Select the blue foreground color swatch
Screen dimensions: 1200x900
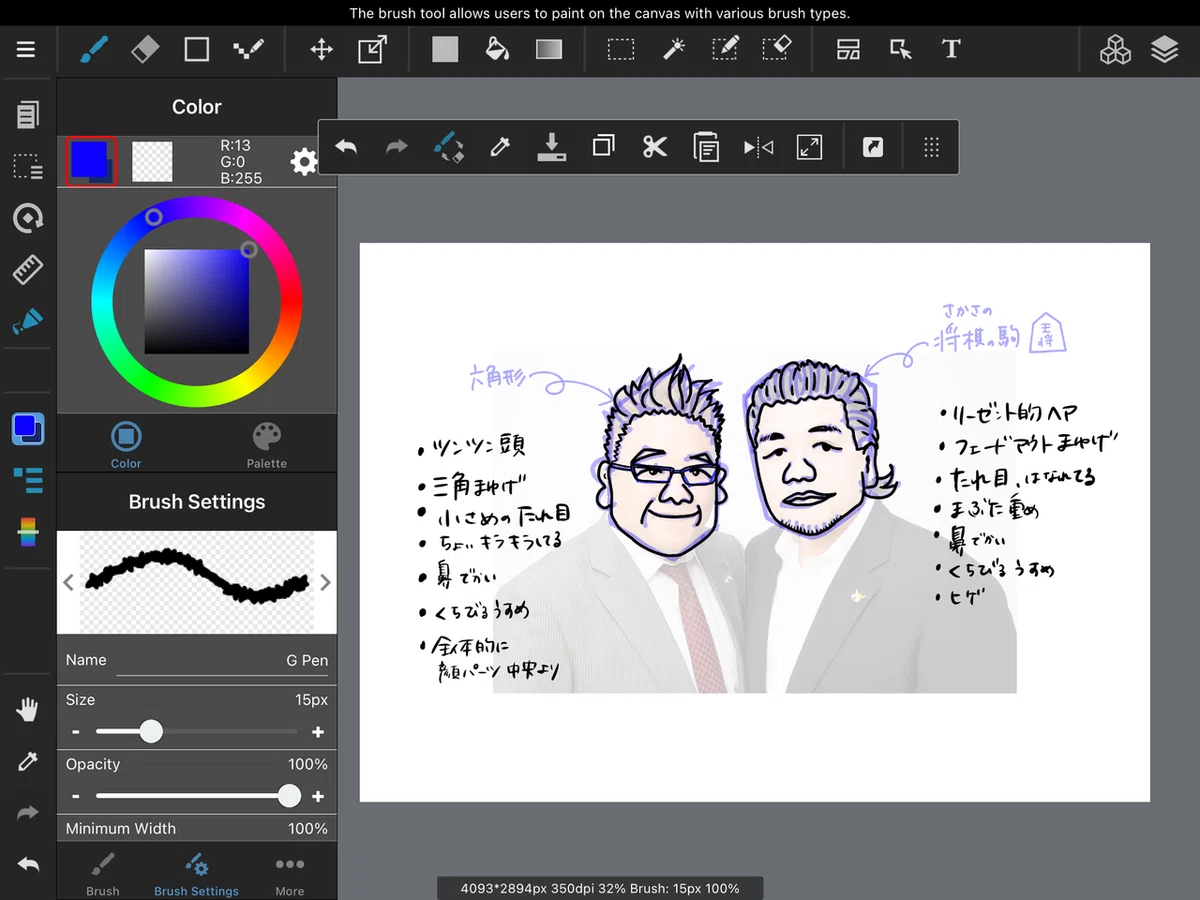91,160
